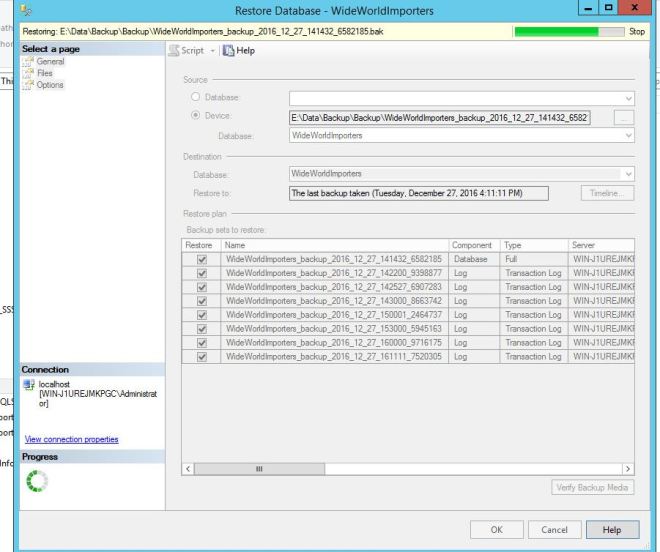Click the Verify Backup Media button
The width and height of the screenshot is (660, 552).
coord(593,488)
